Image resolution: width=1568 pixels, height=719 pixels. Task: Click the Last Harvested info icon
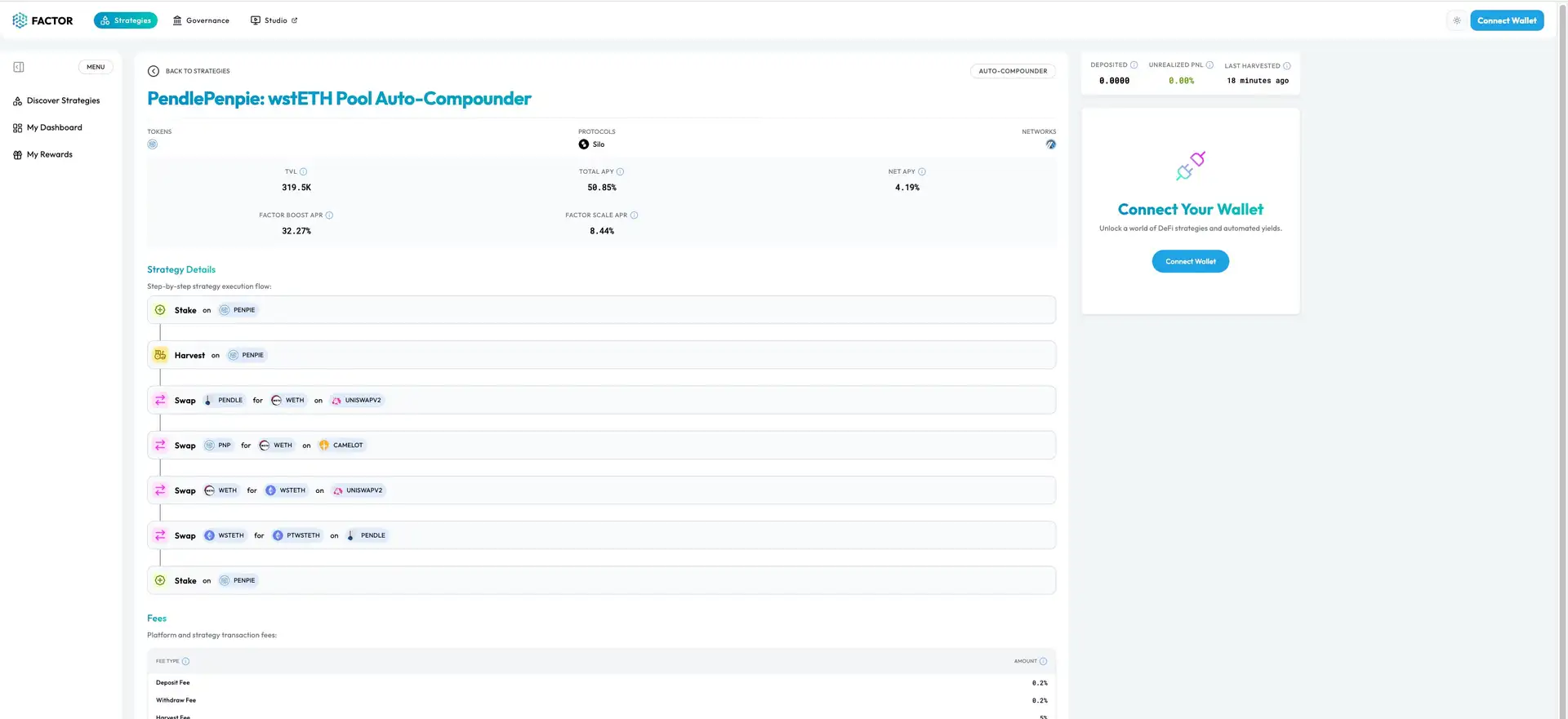[1287, 66]
